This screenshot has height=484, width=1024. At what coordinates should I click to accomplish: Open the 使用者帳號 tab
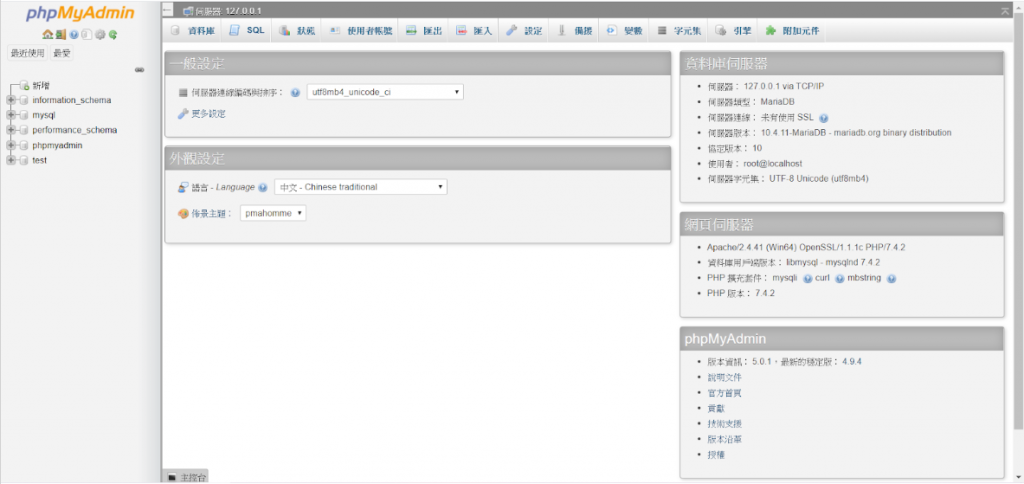[360, 31]
